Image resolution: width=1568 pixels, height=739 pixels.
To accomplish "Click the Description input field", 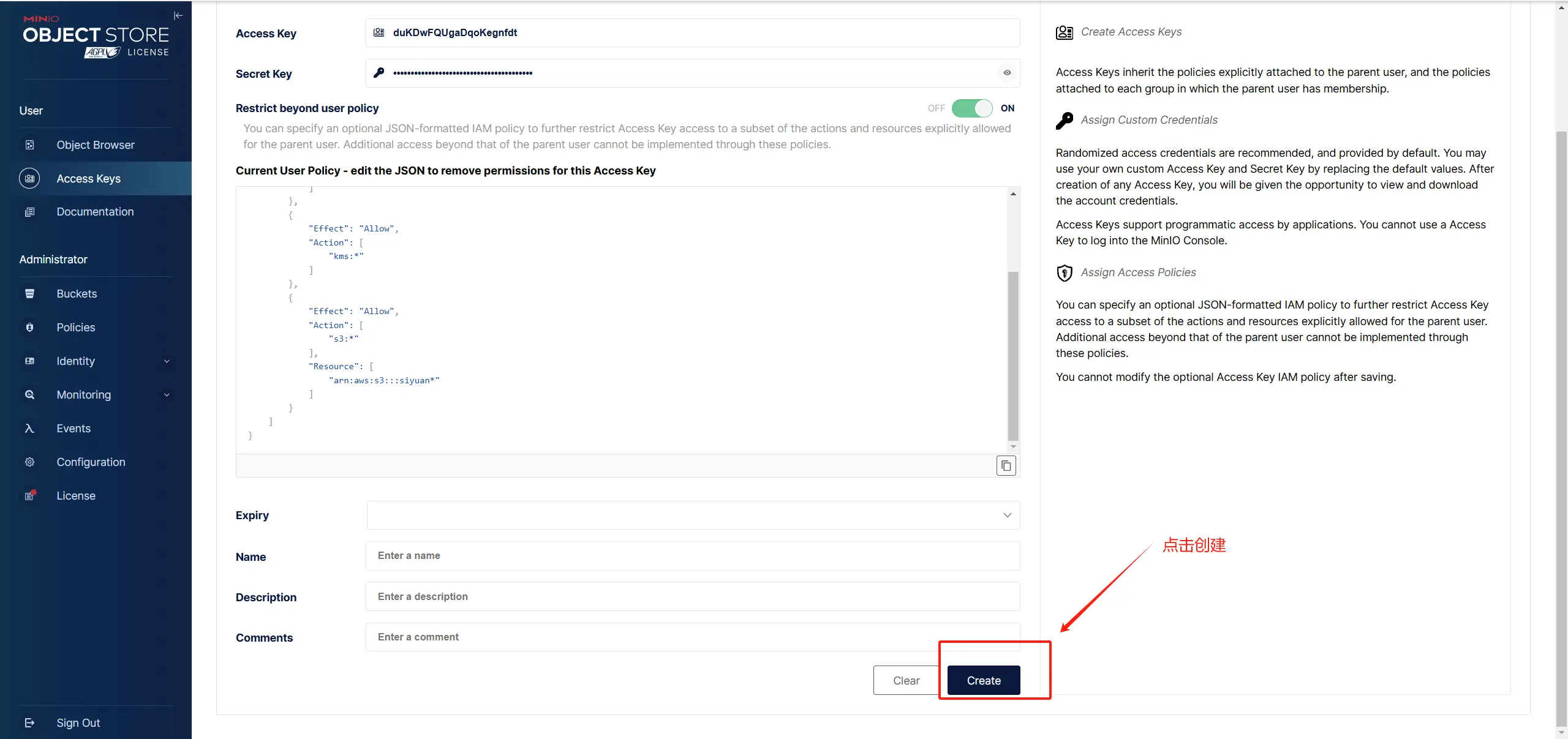I will point(693,596).
